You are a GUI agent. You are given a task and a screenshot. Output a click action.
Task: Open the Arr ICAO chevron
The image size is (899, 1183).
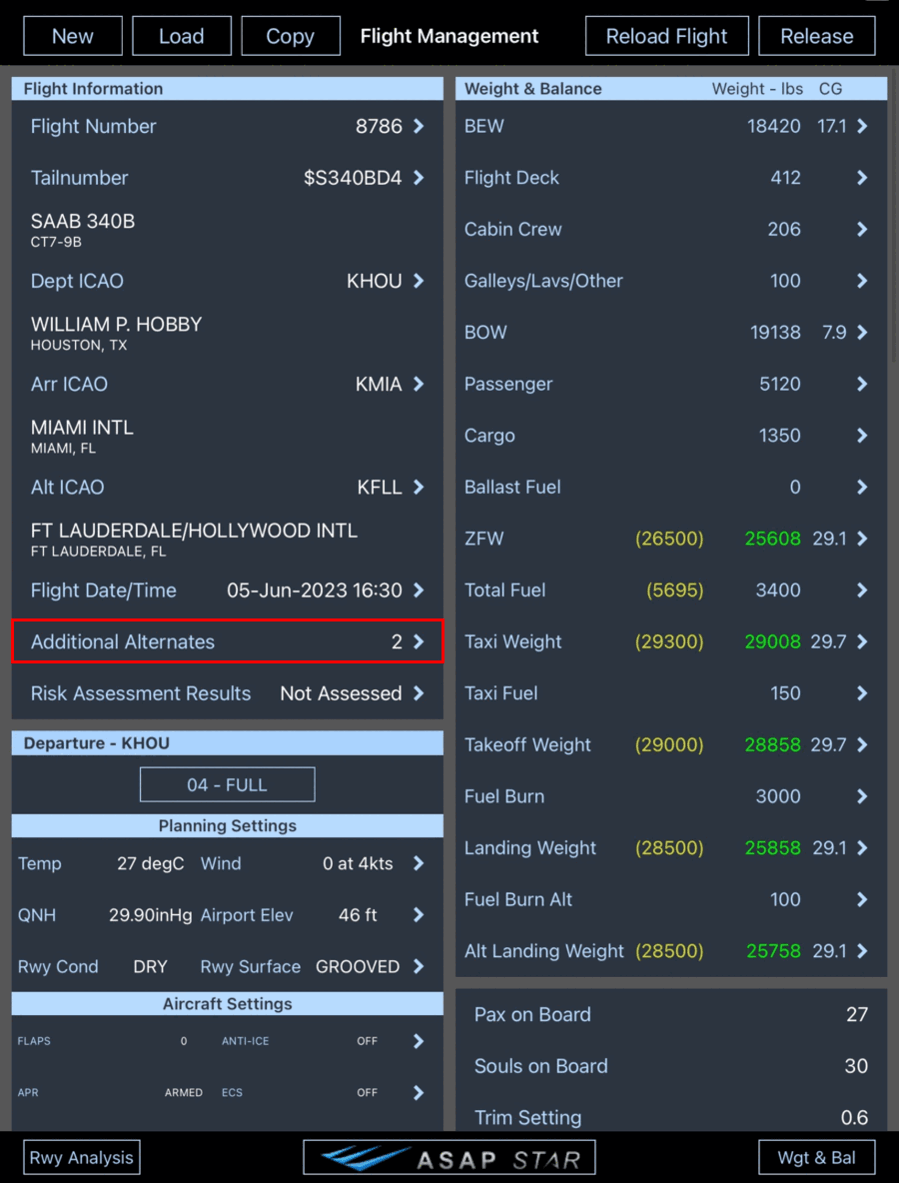419,384
